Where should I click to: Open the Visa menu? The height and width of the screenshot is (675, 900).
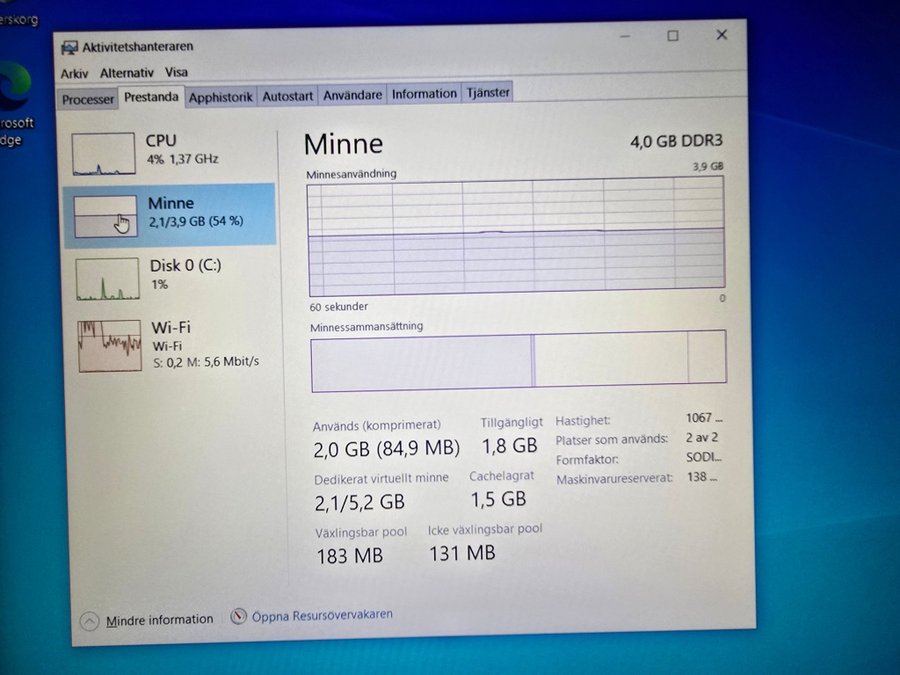point(176,72)
